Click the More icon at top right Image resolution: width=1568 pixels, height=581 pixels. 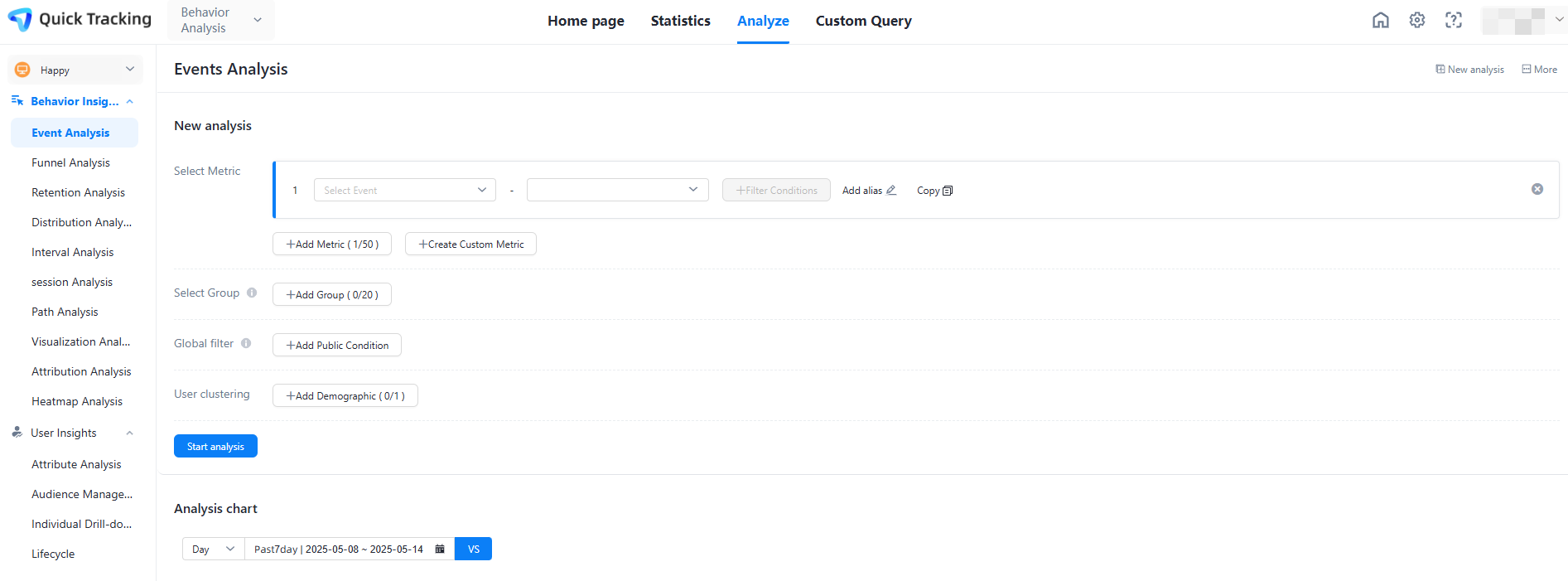coord(1527,70)
